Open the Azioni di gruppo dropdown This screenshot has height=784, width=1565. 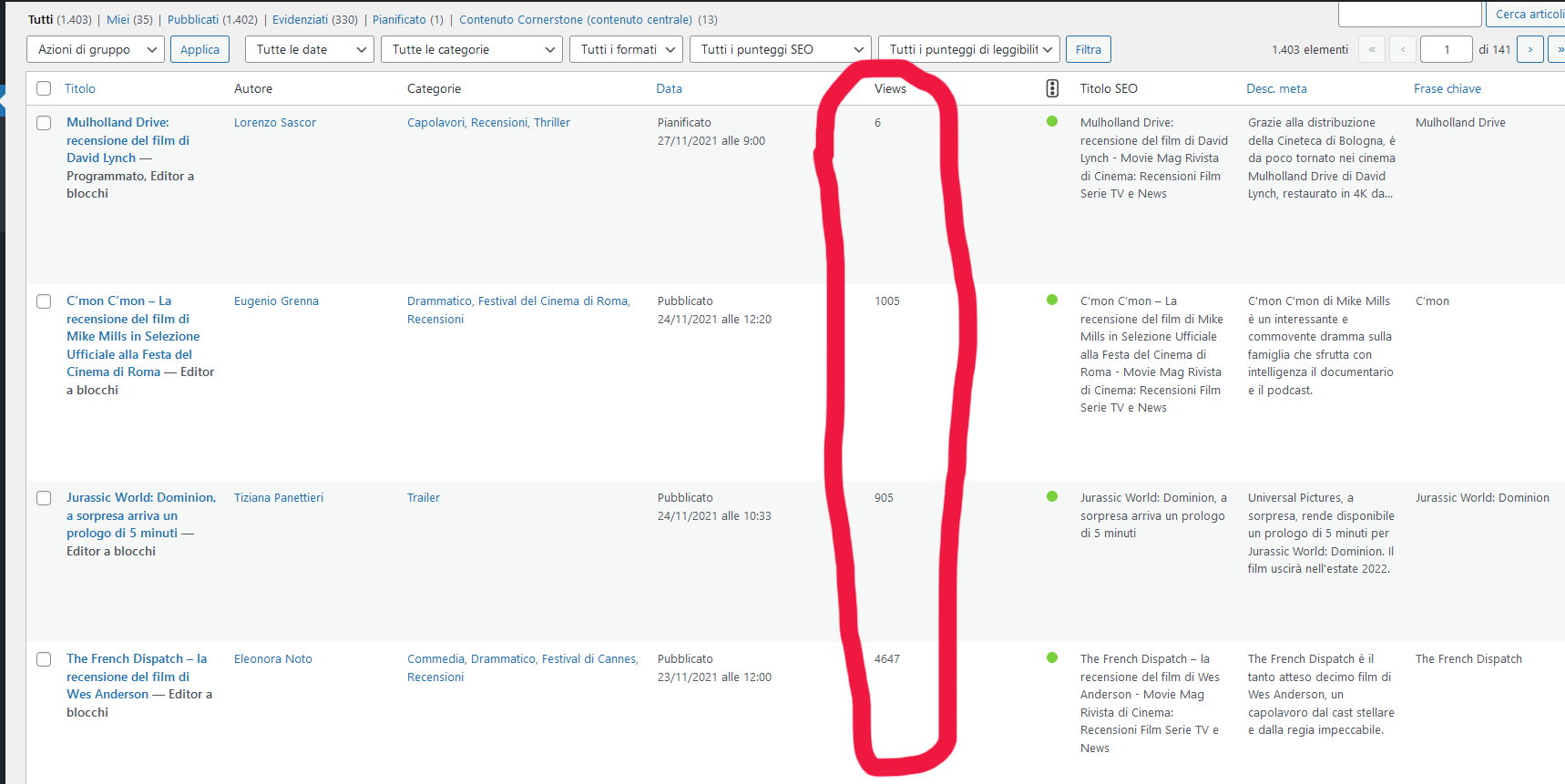(x=96, y=49)
